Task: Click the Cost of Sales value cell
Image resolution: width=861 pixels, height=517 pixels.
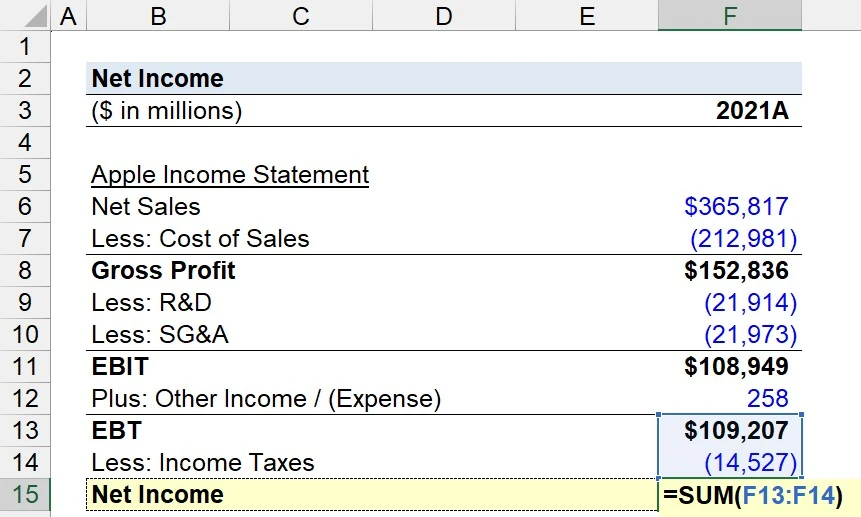Action: click(743, 239)
